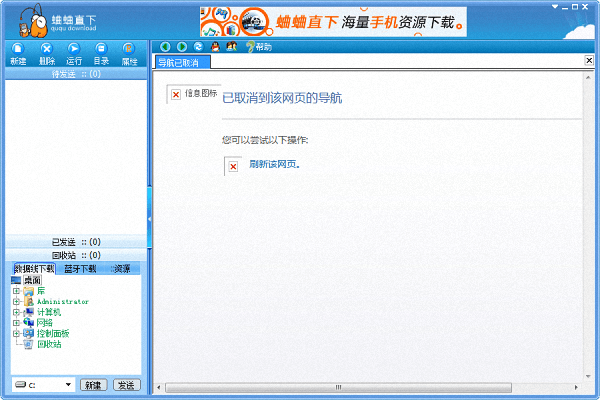Click the two-people group icon
Image resolution: width=600 pixels, height=400 pixels.
click(232, 47)
